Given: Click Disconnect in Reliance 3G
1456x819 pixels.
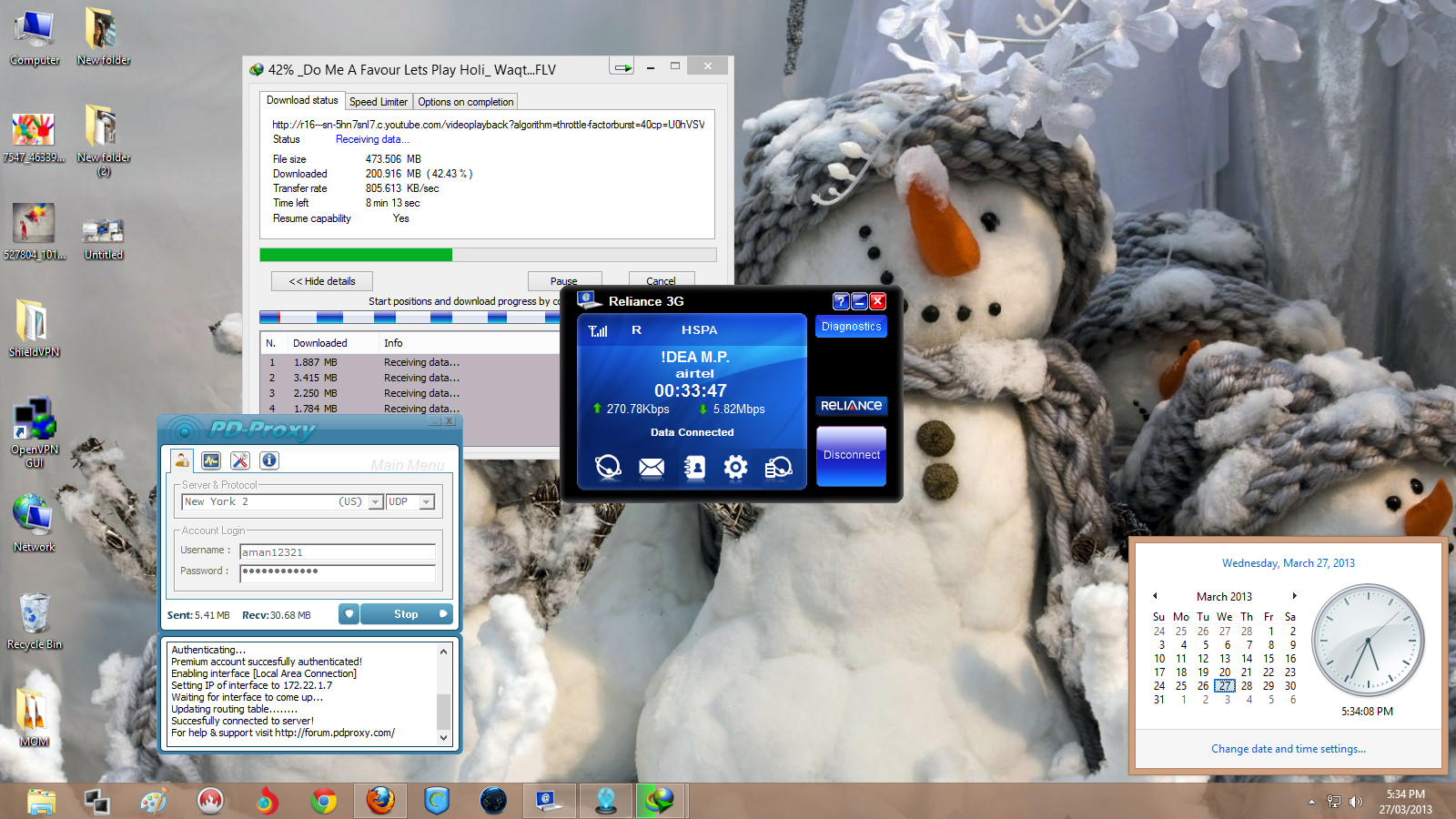Looking at the screenshot, I should click(852, 456).
